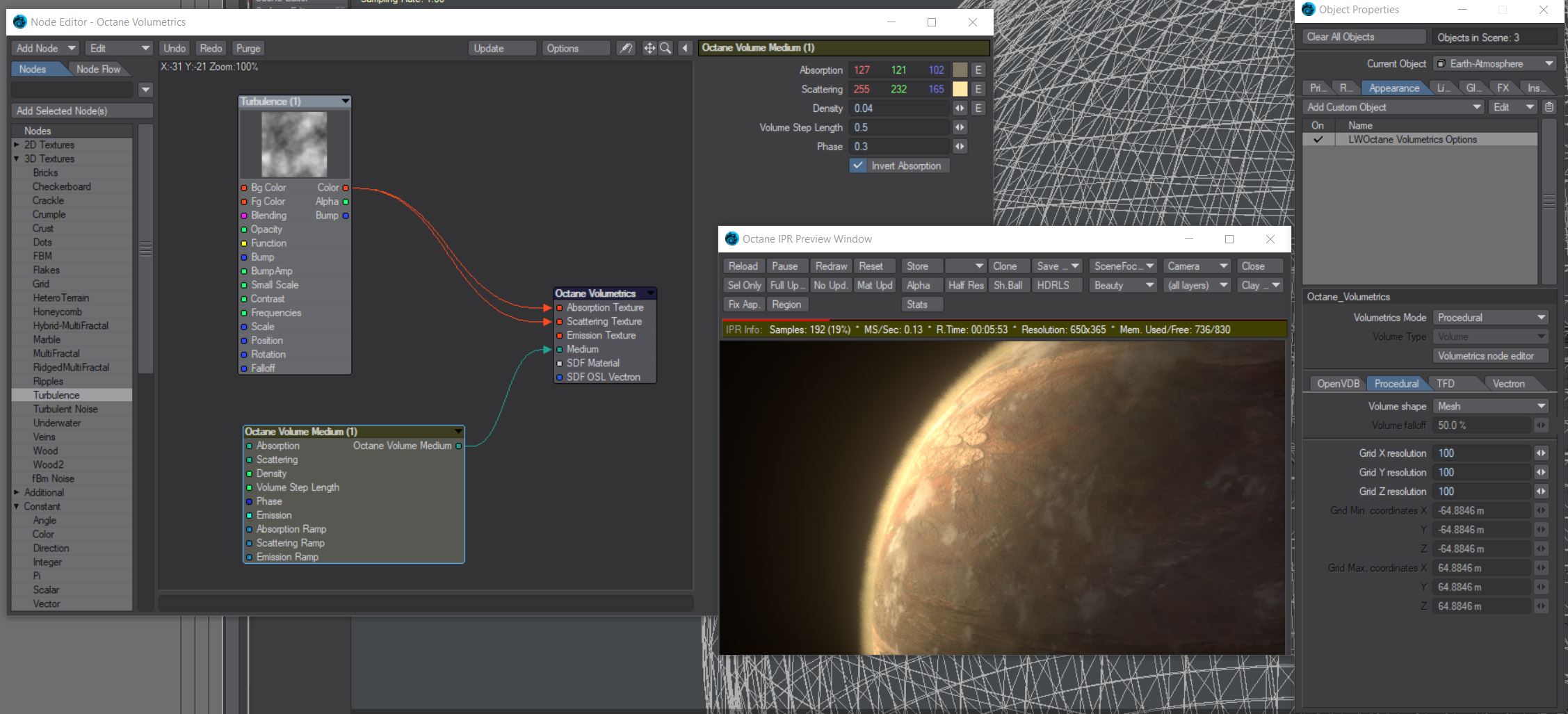1568x714 pixels.
Task: Click the Turbulence node Bump output connector
Action: (x=346, y=216)
